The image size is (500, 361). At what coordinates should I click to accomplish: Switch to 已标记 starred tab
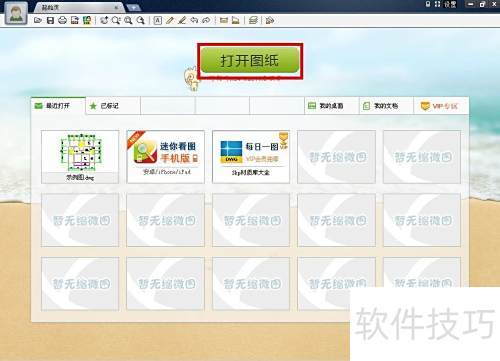coord(113,106)
